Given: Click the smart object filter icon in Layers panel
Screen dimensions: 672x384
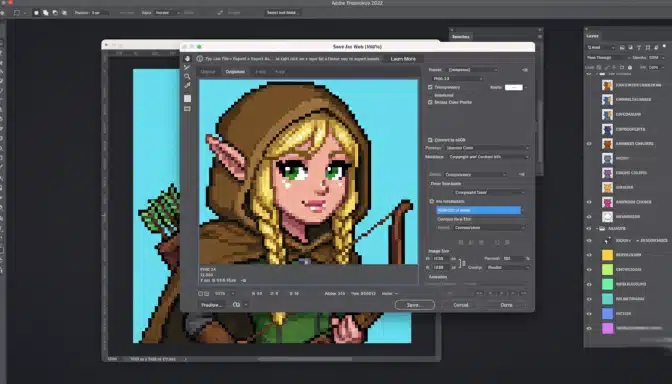Looking at the screenshot, I should coord(656,47).
